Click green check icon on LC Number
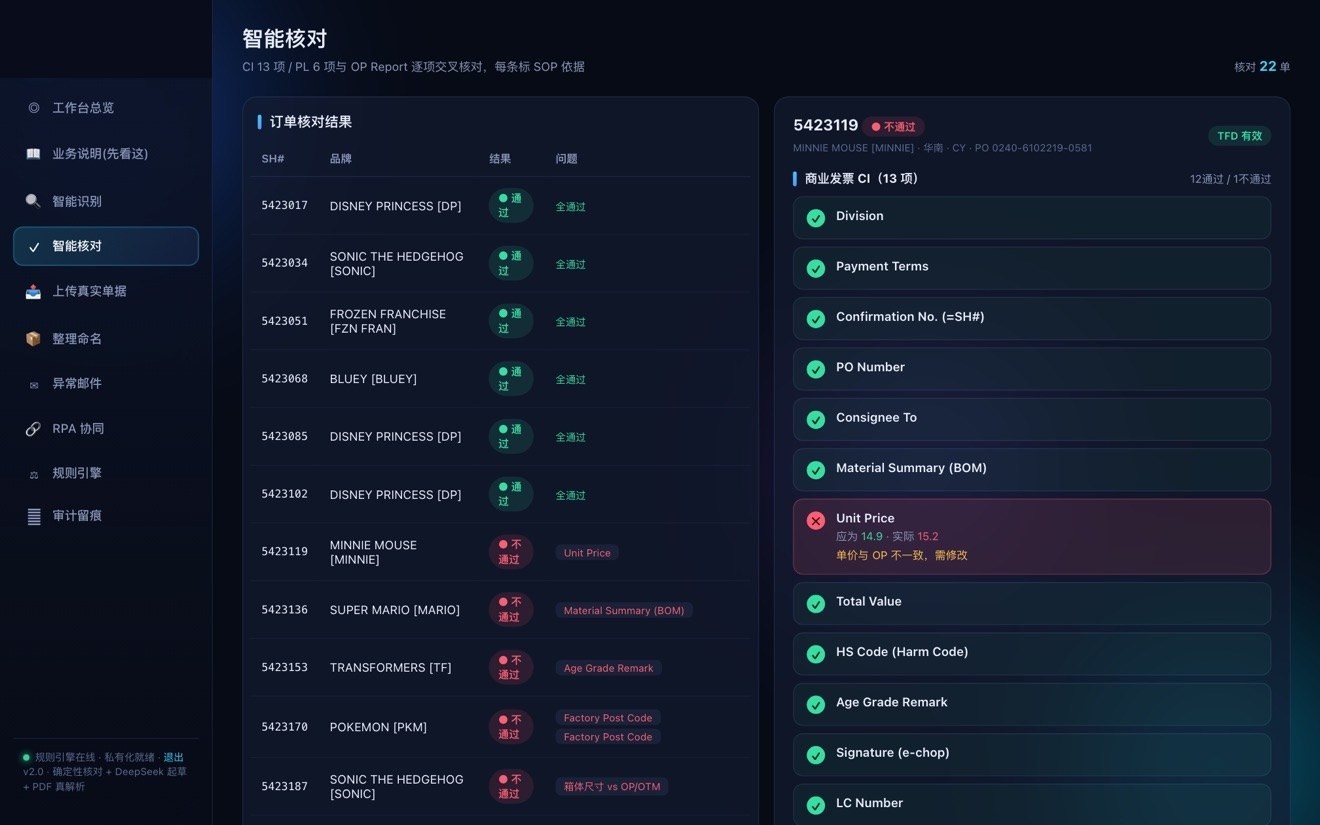 pos(816,804)
